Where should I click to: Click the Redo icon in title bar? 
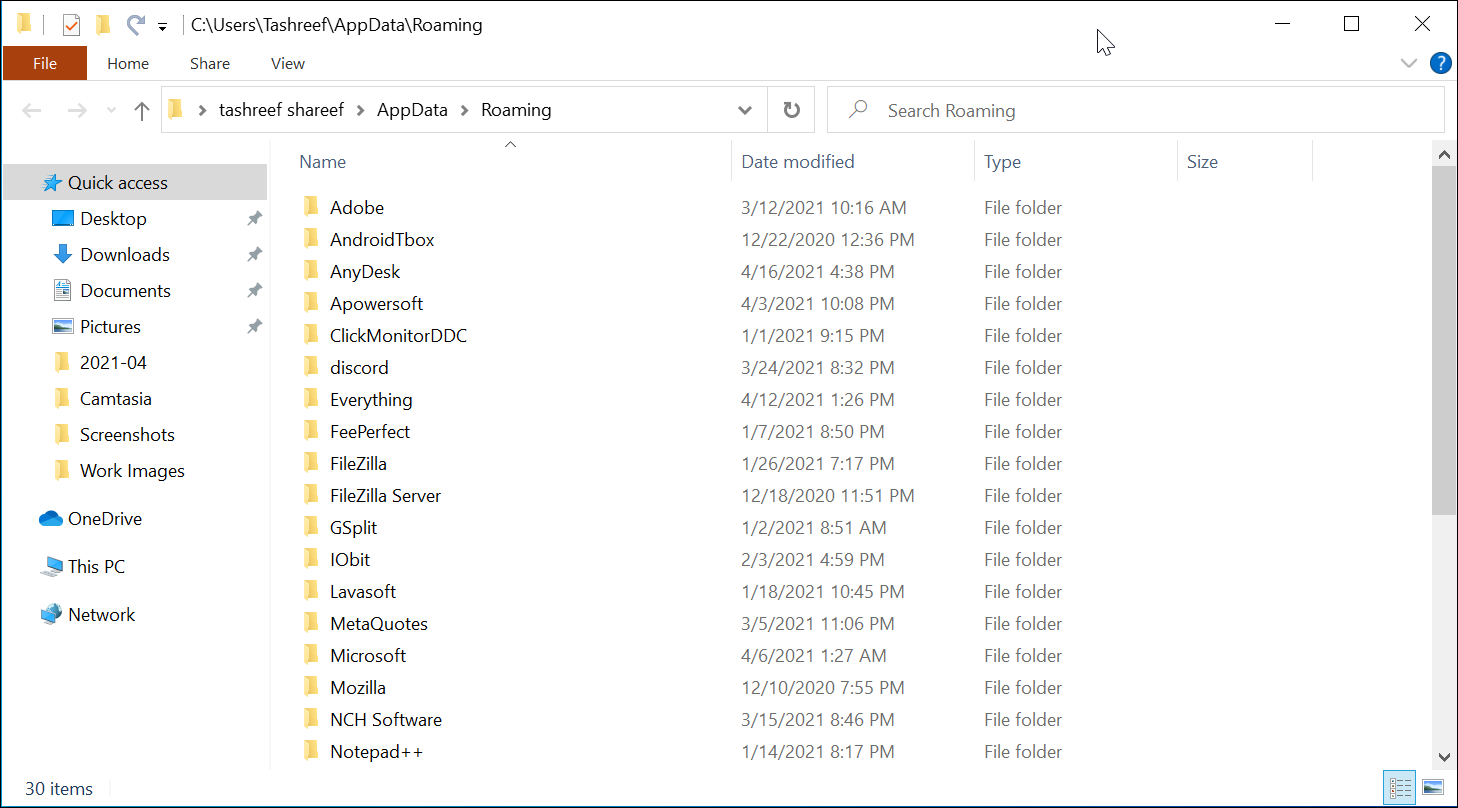pyautogui.click(x=135, y=24)
